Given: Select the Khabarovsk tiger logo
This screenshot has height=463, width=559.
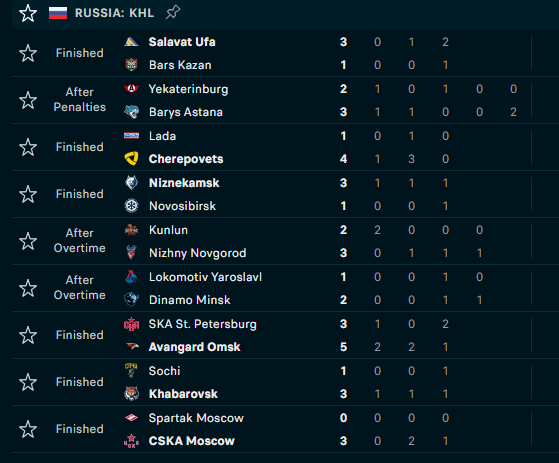Looking at the screenshot, I should point(131,393).
